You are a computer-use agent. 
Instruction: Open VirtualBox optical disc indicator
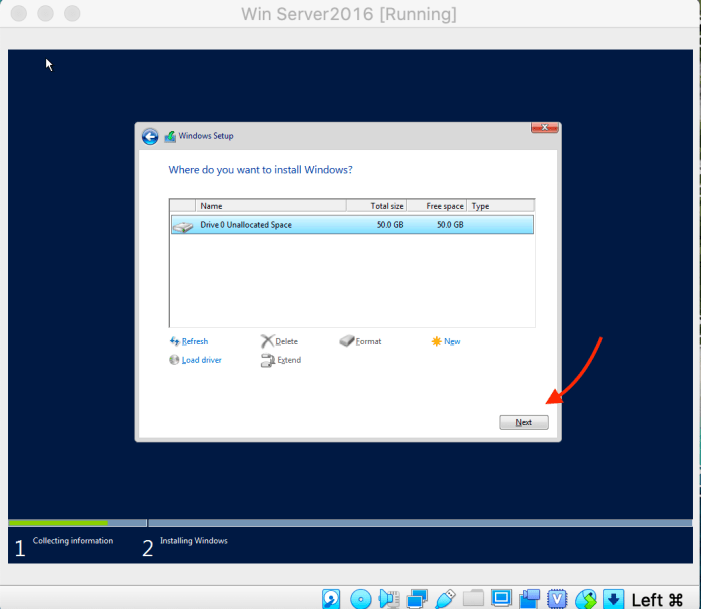[361, 599]
